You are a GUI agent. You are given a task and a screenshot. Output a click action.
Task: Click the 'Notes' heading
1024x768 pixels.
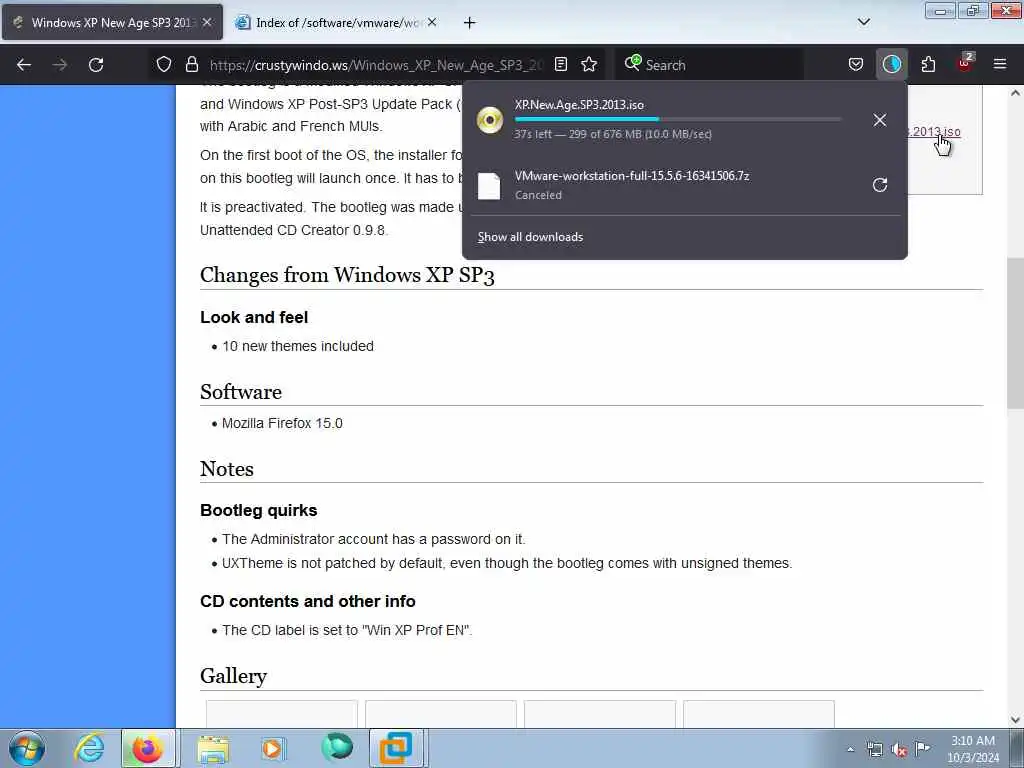click(227, 469)
